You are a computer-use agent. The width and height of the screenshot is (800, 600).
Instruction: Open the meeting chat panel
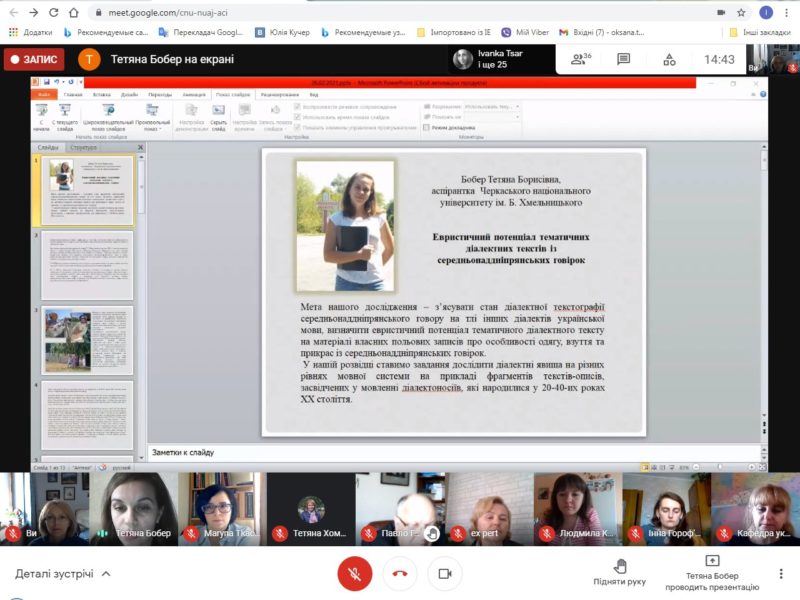pyautogui.click(x=624, y=59)
